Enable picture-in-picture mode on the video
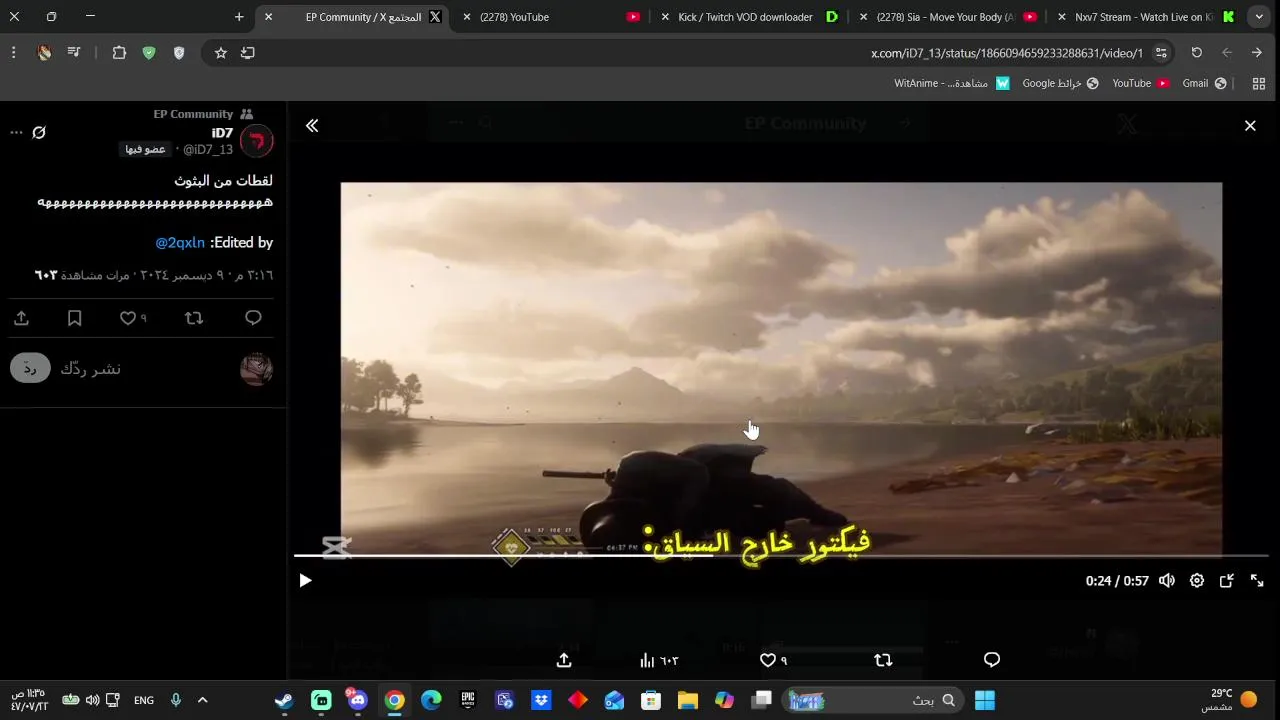 click(1227, 581)
